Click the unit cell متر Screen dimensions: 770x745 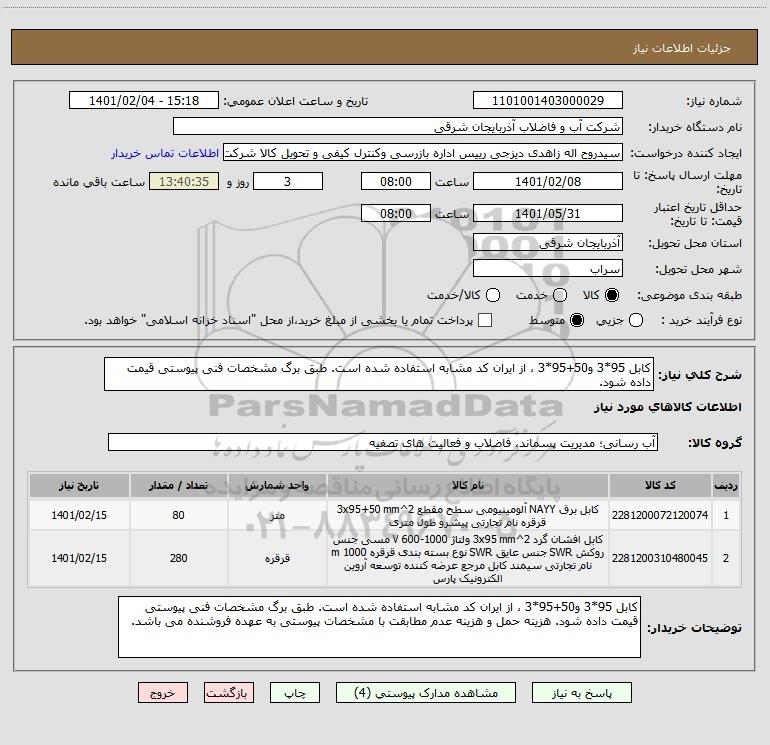tap(277, 516)
